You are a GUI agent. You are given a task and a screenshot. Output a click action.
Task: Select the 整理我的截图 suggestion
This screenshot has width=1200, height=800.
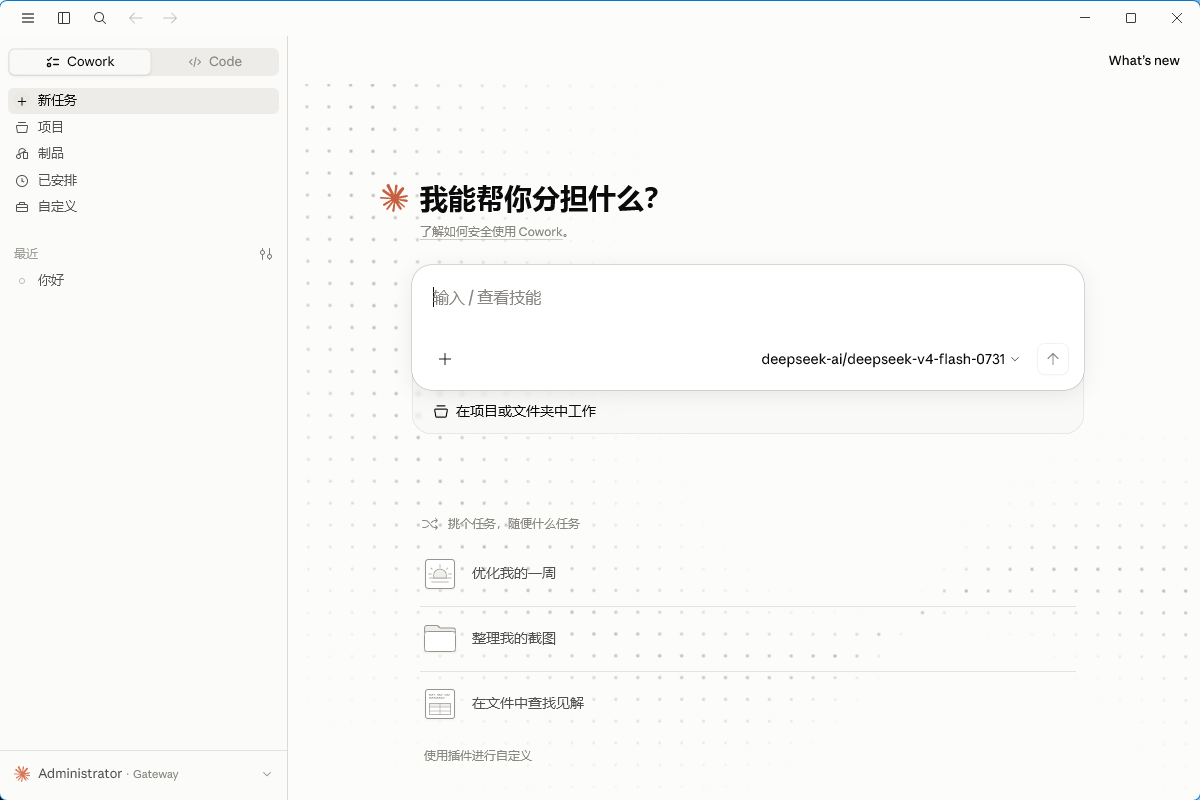coord(748,638)
